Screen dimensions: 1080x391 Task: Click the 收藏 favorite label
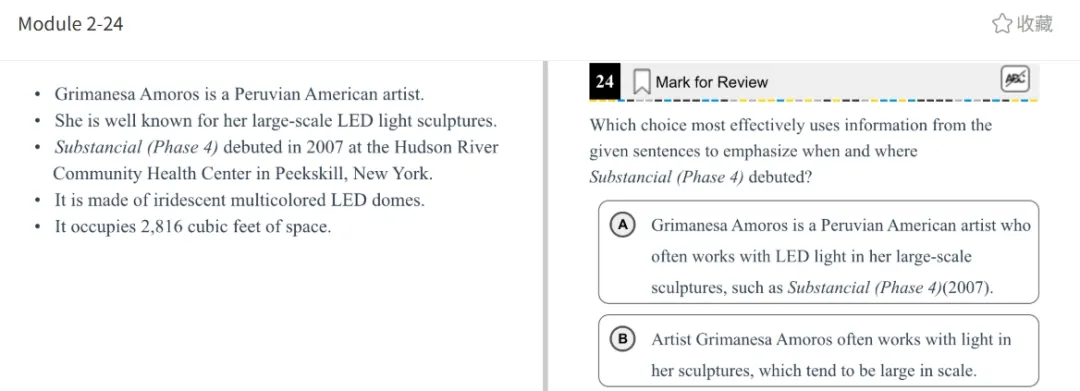(1035, 24)
